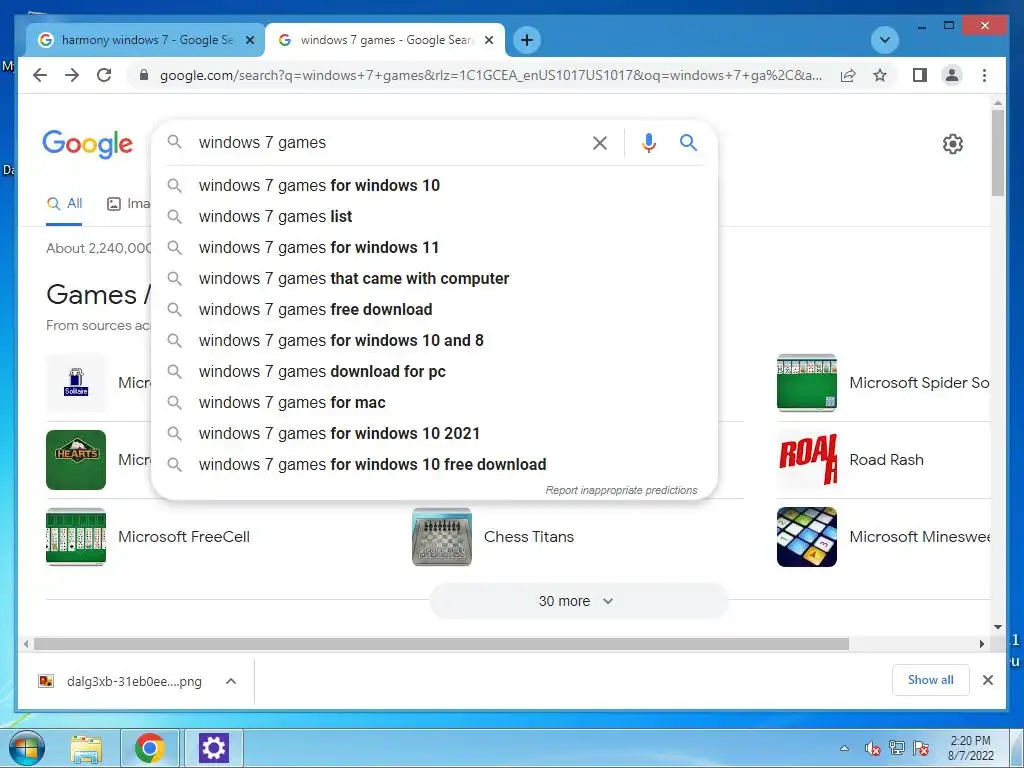Viewport: 1024px width, 768px height.
Task: Click in the Google search input
Action: (389, 142)
